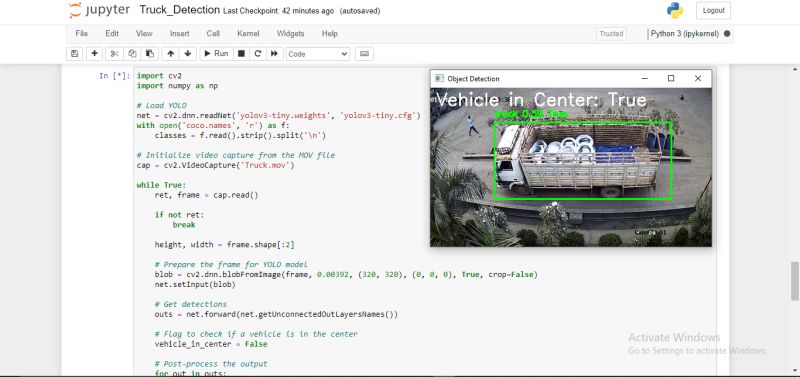Click the Truck_Detection notebook title
Screen dimensions: 800x377
click(180, 10)
